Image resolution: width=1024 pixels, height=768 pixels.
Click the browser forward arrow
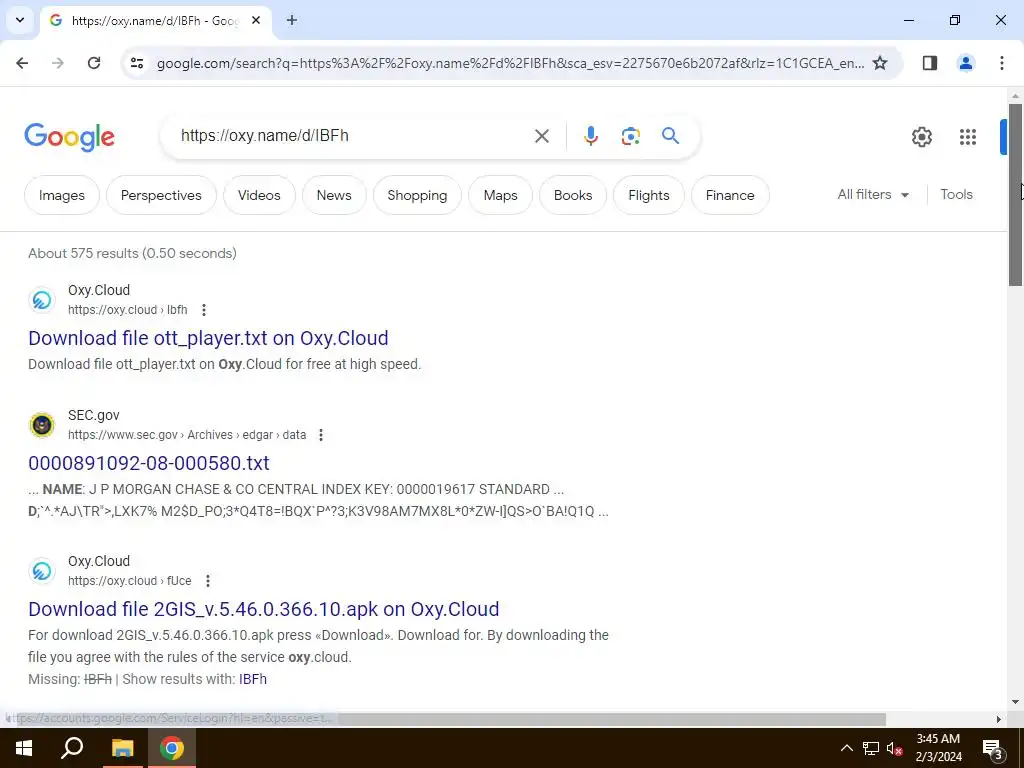[57, 63]
